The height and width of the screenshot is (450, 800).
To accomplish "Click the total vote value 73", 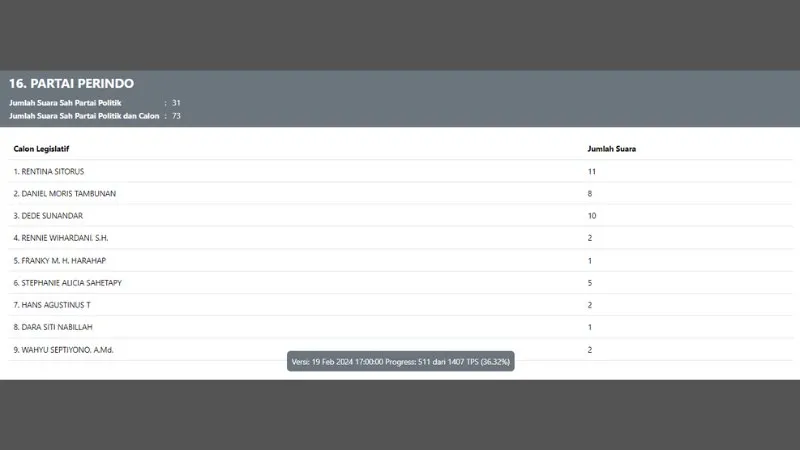I will tap(176, 116).
